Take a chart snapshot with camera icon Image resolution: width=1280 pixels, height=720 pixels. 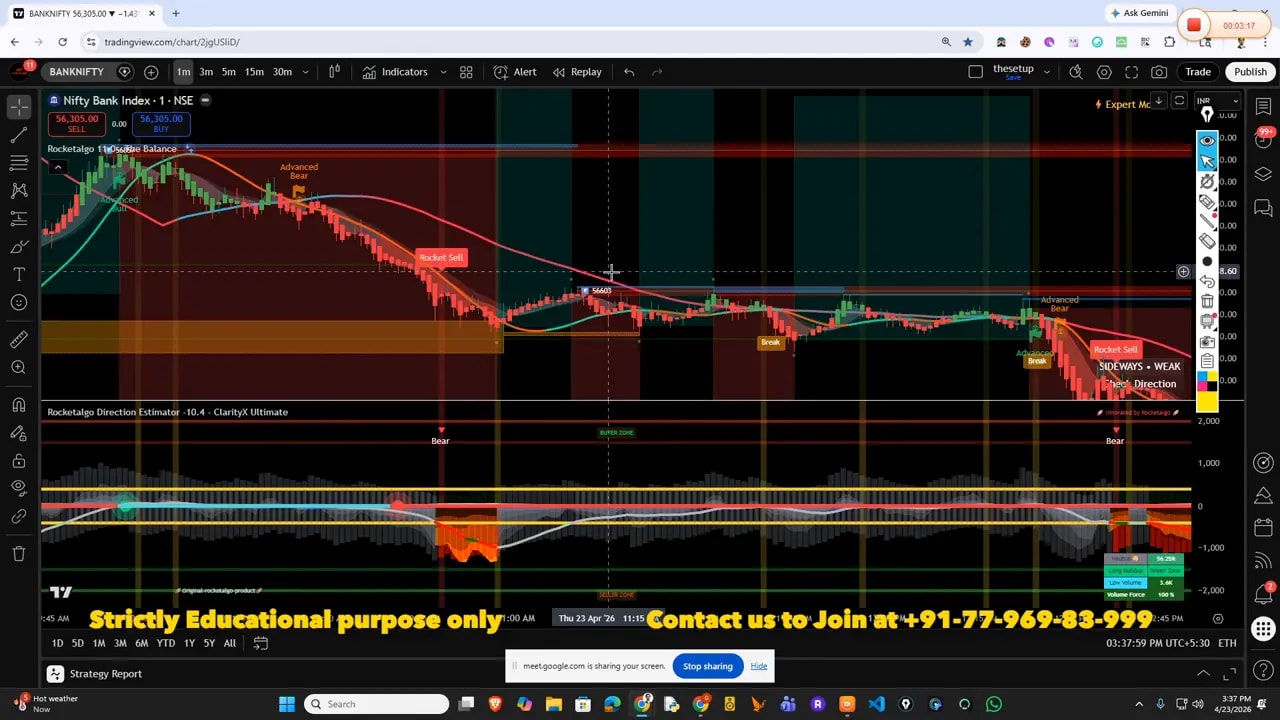click(x=1159, y=72)
